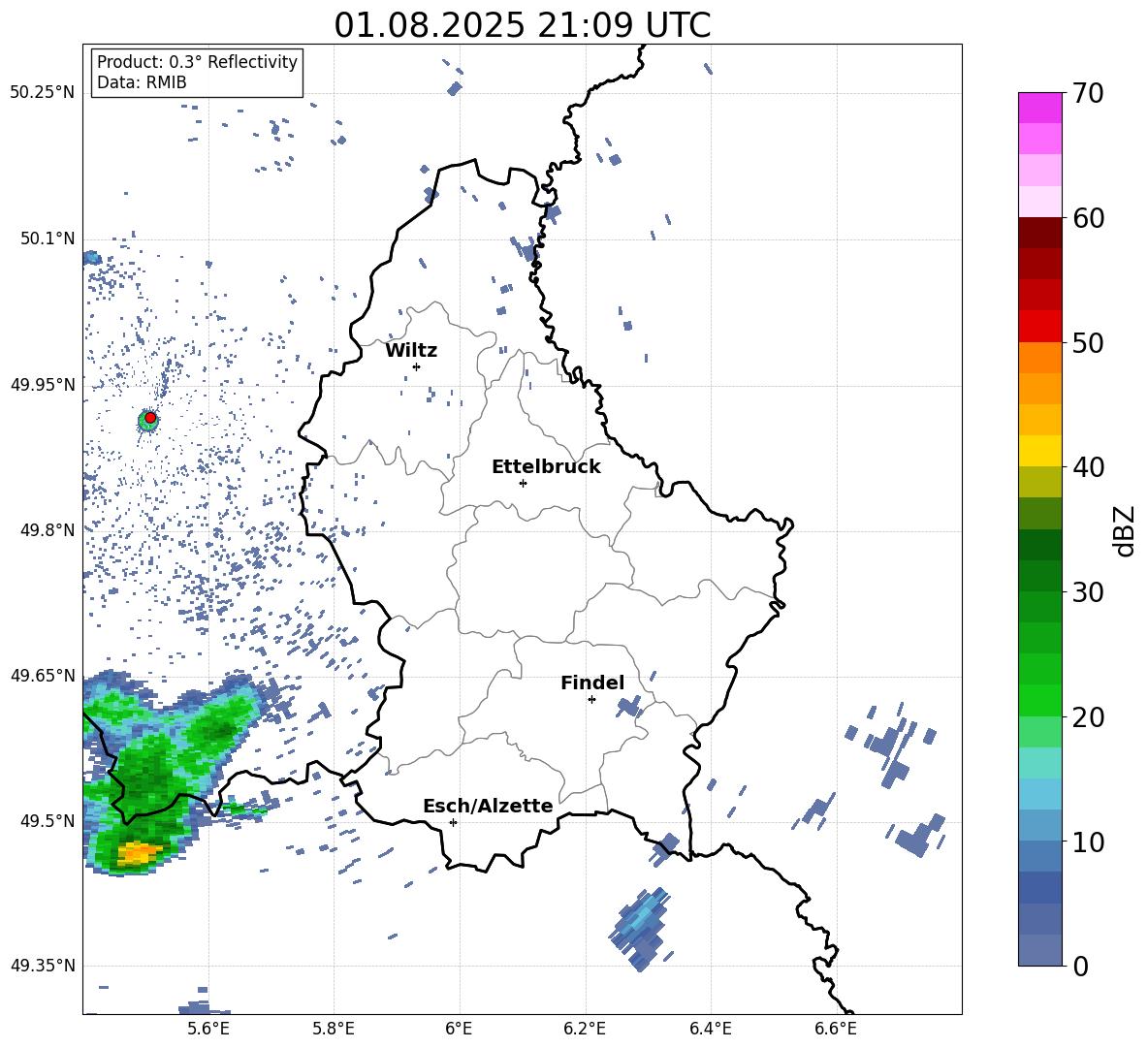1148x1048 pixels.
Task: Click the colorbar tick value 60
Action: coord(1089,218)
